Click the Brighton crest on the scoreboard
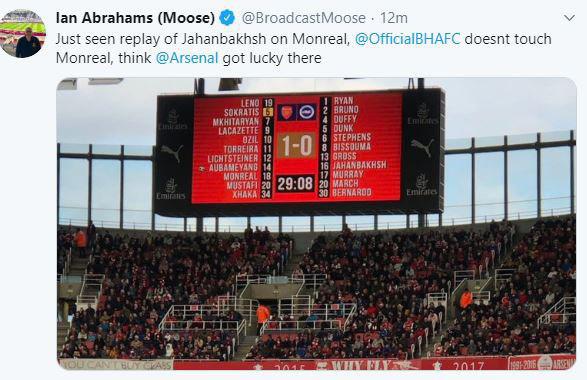This screenshot has height=380, width=587. click(x=307, y=112)
